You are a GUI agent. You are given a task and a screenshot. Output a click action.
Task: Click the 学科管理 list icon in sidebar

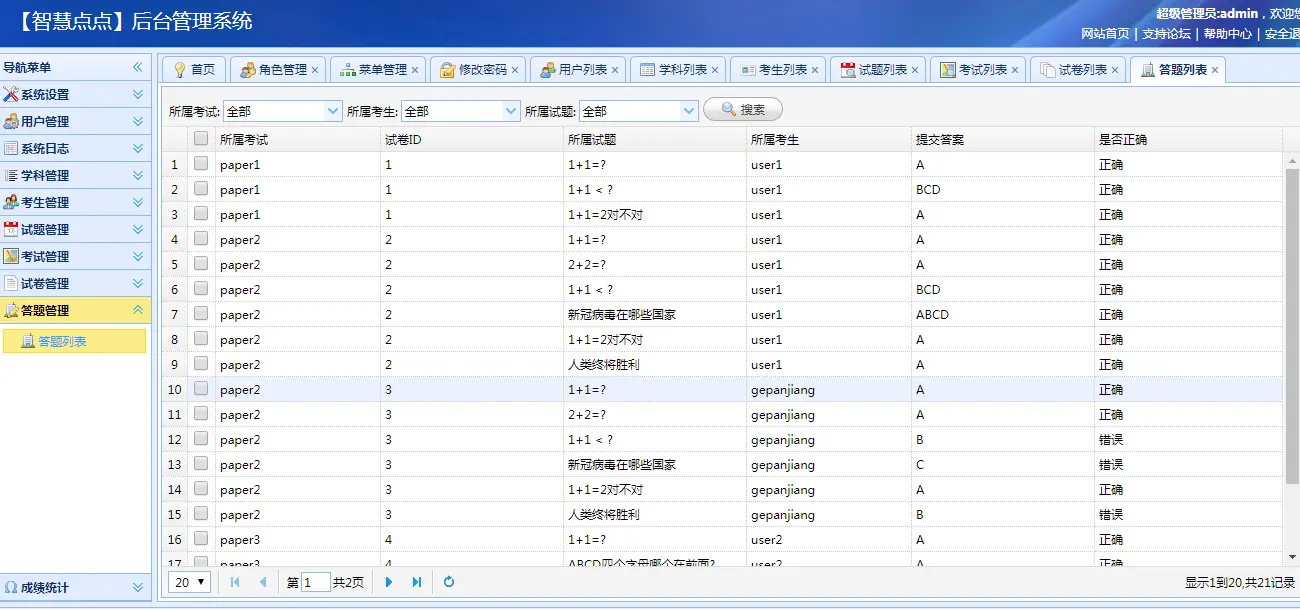click(11, 176)
